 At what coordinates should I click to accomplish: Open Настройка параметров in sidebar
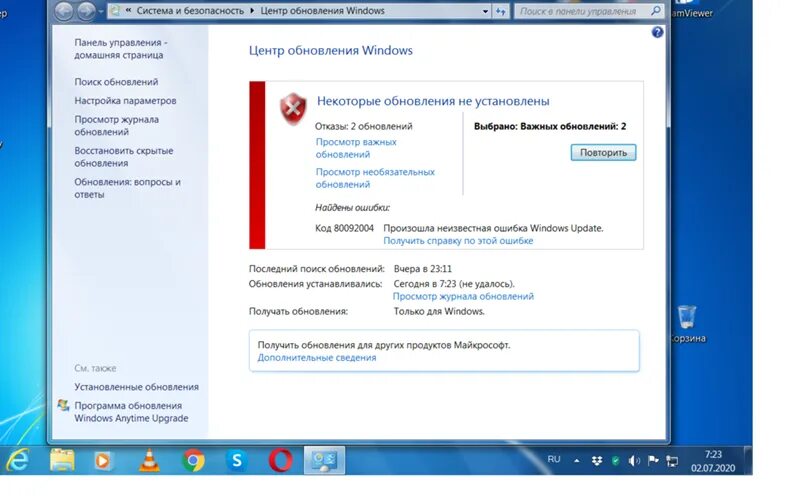point(125,101)
